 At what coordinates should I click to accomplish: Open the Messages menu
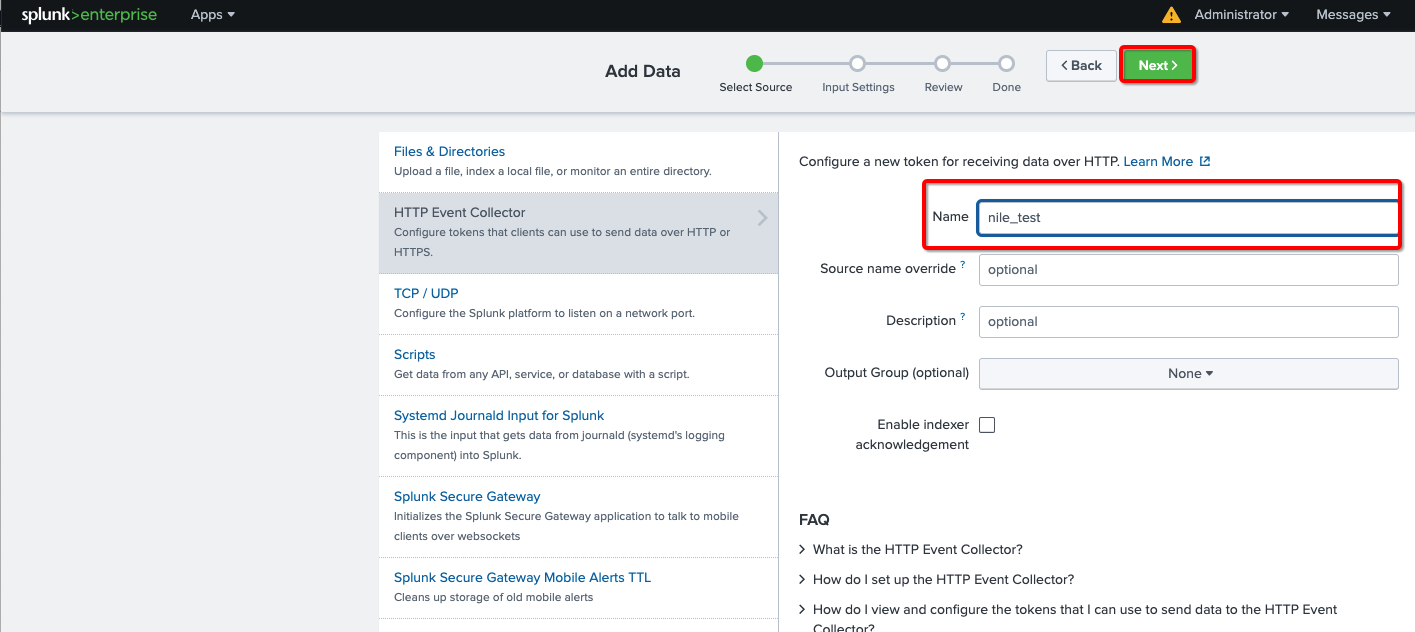1352,15
